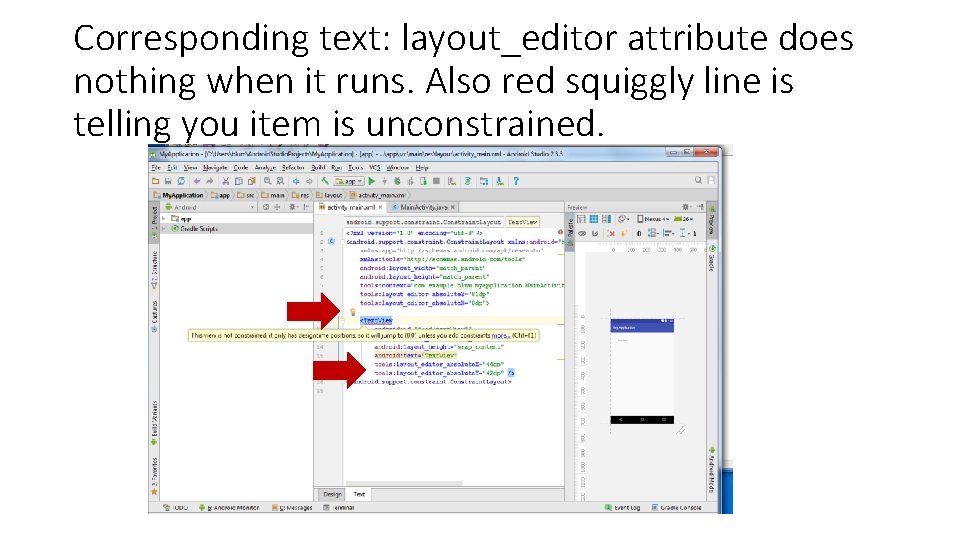Open the Navigate menu
The image size is (960, 540).
click(x=215, y=168)
